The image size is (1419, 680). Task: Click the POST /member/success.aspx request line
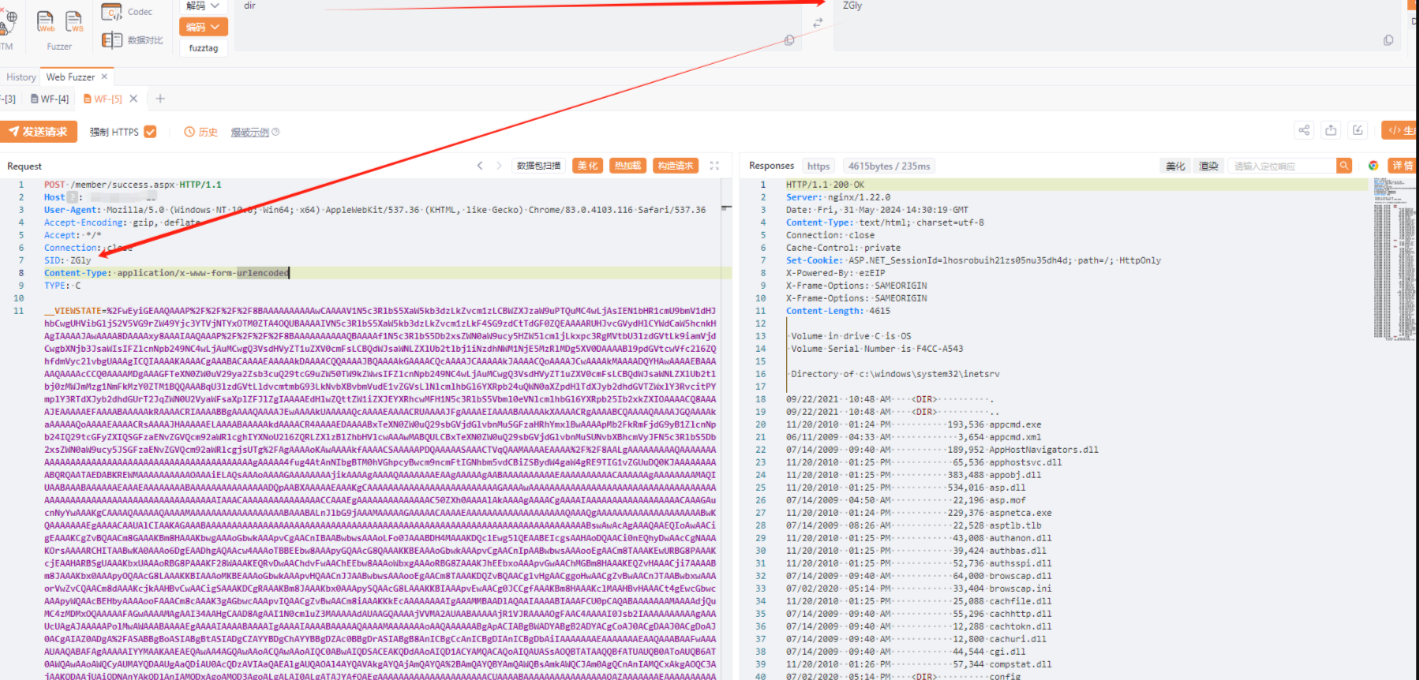coord(133,185)
